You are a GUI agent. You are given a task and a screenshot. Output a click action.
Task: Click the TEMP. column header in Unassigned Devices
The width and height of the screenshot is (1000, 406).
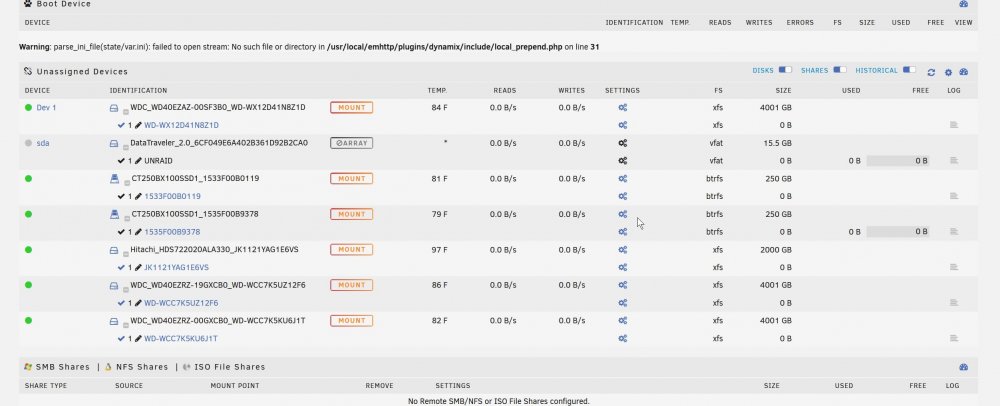[438, 91]
